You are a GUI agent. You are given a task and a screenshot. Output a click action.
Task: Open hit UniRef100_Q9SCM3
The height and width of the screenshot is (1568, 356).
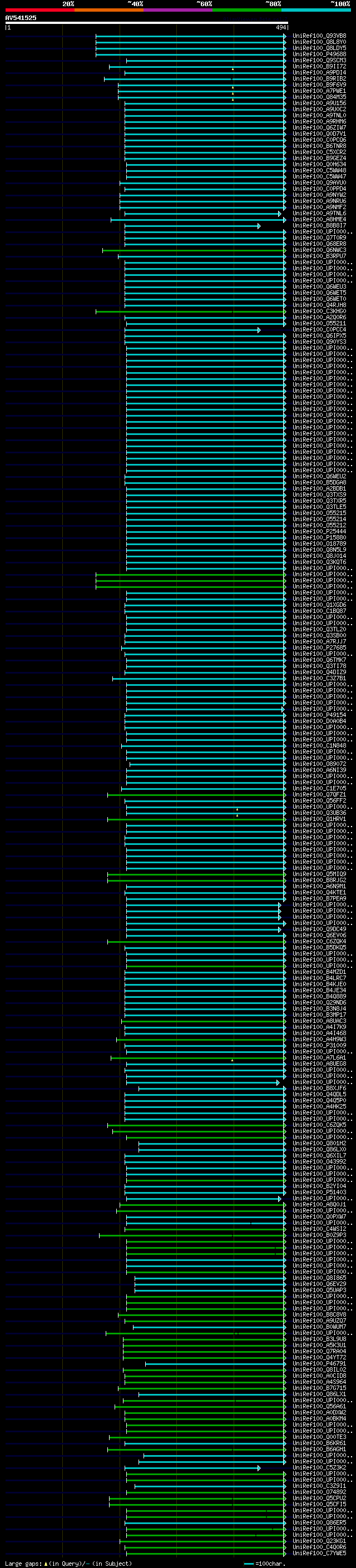click(319, 60)
